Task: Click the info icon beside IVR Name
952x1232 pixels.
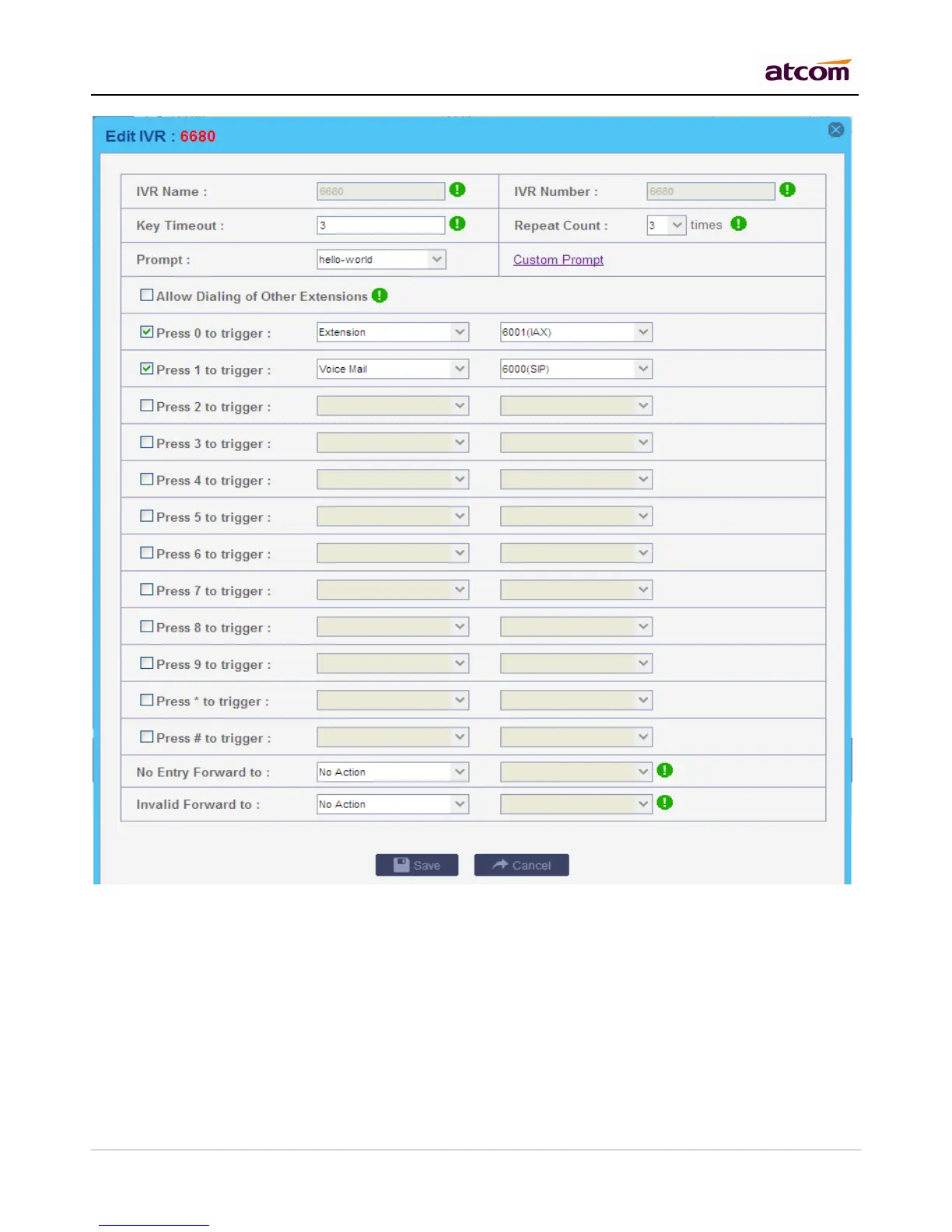Action: point(457,190)
